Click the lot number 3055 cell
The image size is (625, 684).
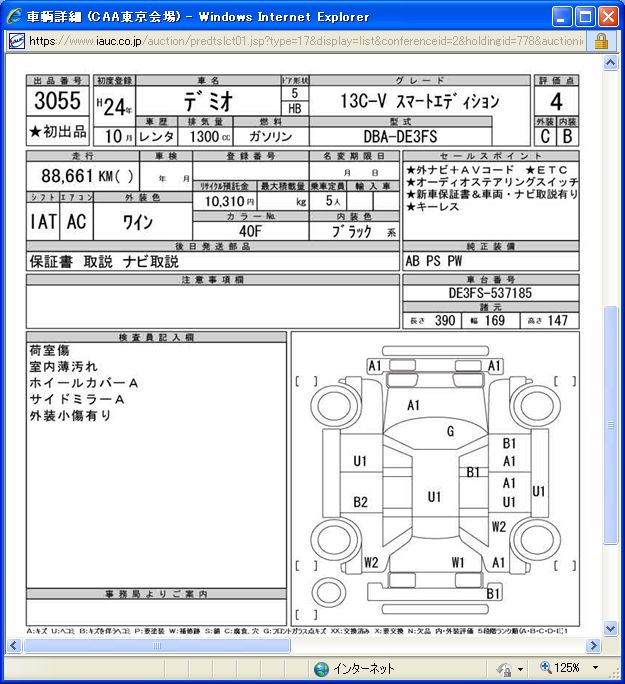(x=58, y=102)
